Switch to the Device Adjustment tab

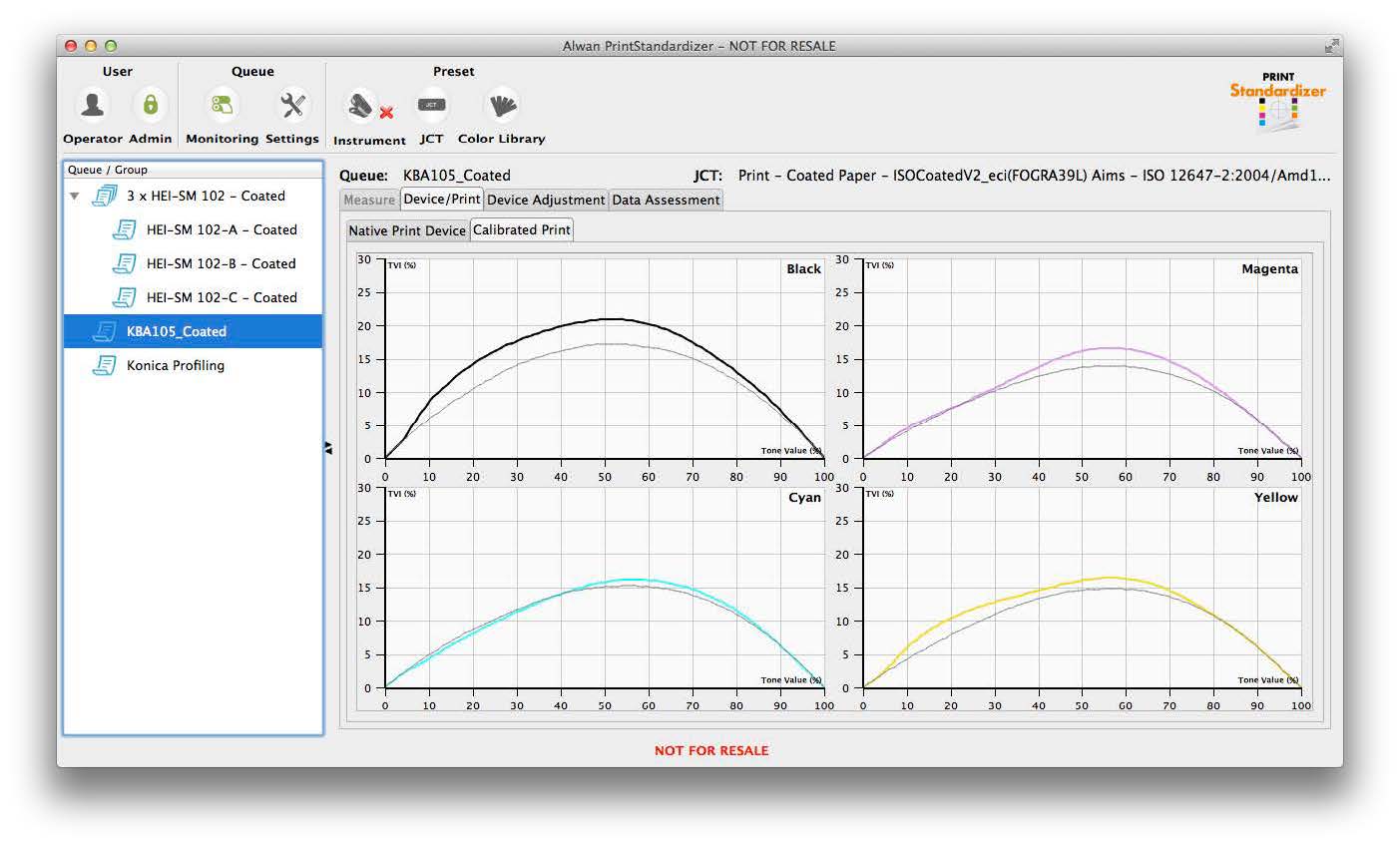coord(546,200)
